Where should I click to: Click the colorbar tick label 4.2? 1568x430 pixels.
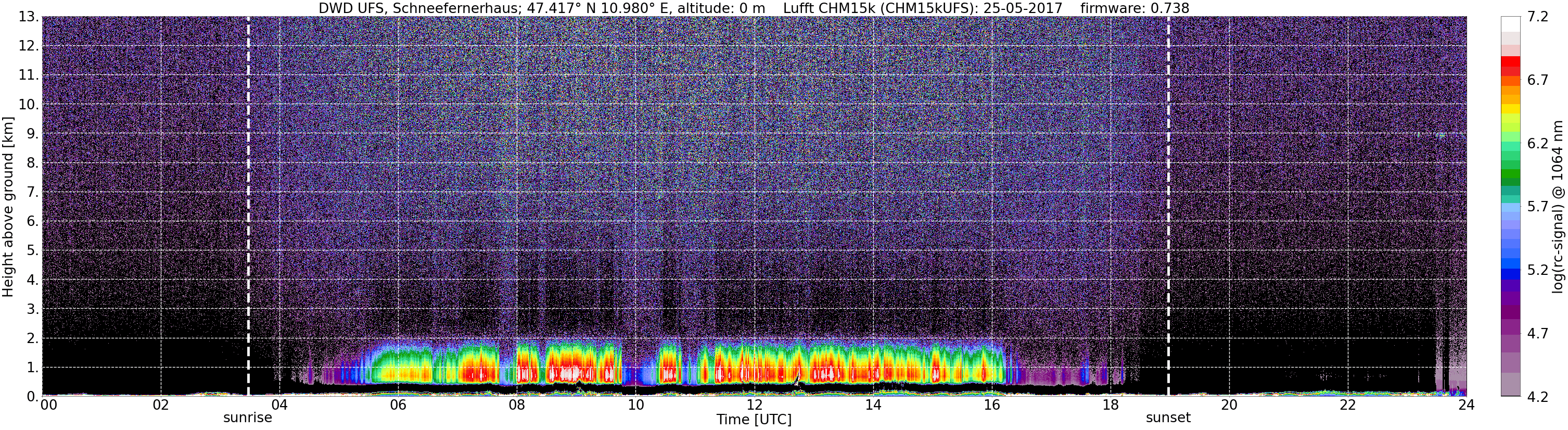tap(1538, 397)
